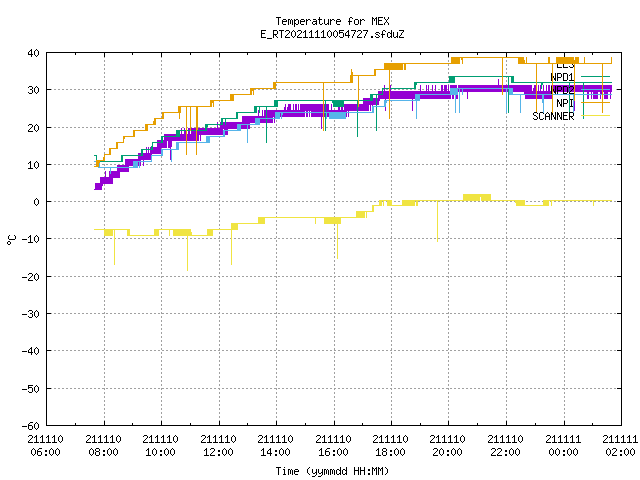Image resolution: width=640 pixels, height=480 pixels.
Task: Click the '°C' y-axis unit label
Action: click(x=11, y=240)
